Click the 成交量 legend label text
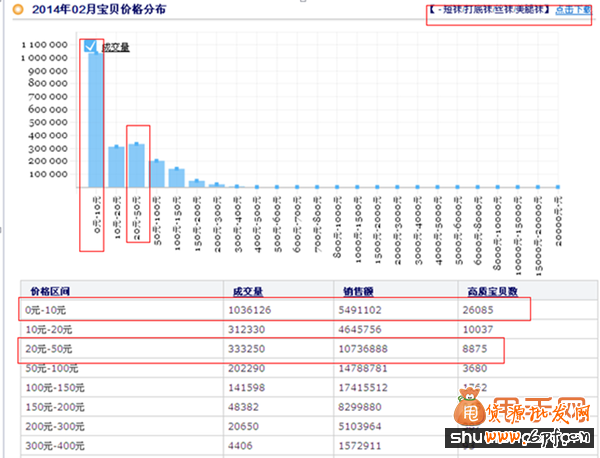The image size is (600, 458). (x=117, y=46)
